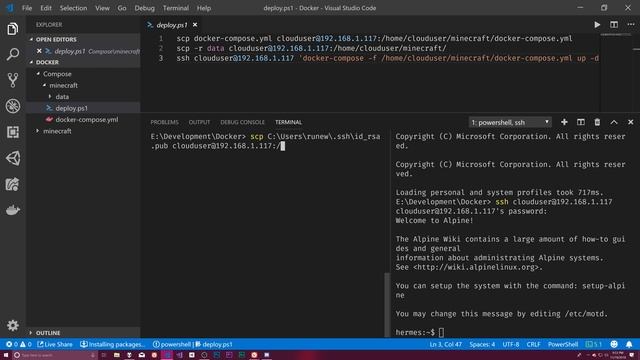Open feedback smiley in status bar
The image size is (640, 360).
(x=614, y=344)
